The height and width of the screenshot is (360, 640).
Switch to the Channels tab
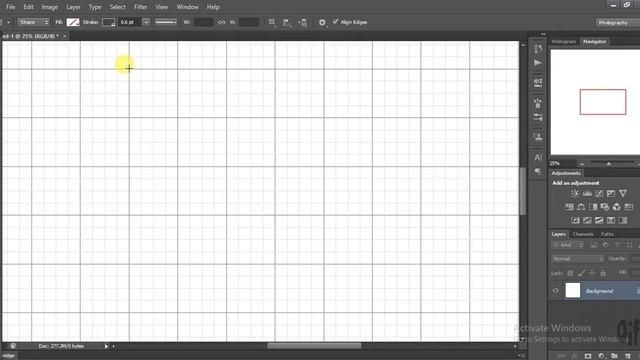click(x=583, y=234)
